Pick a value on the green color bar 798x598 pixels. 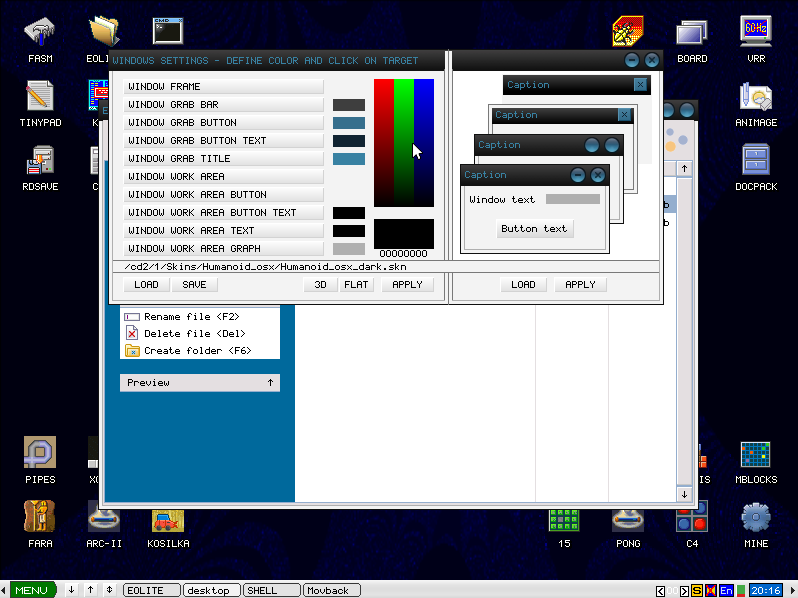click(404, 143)
